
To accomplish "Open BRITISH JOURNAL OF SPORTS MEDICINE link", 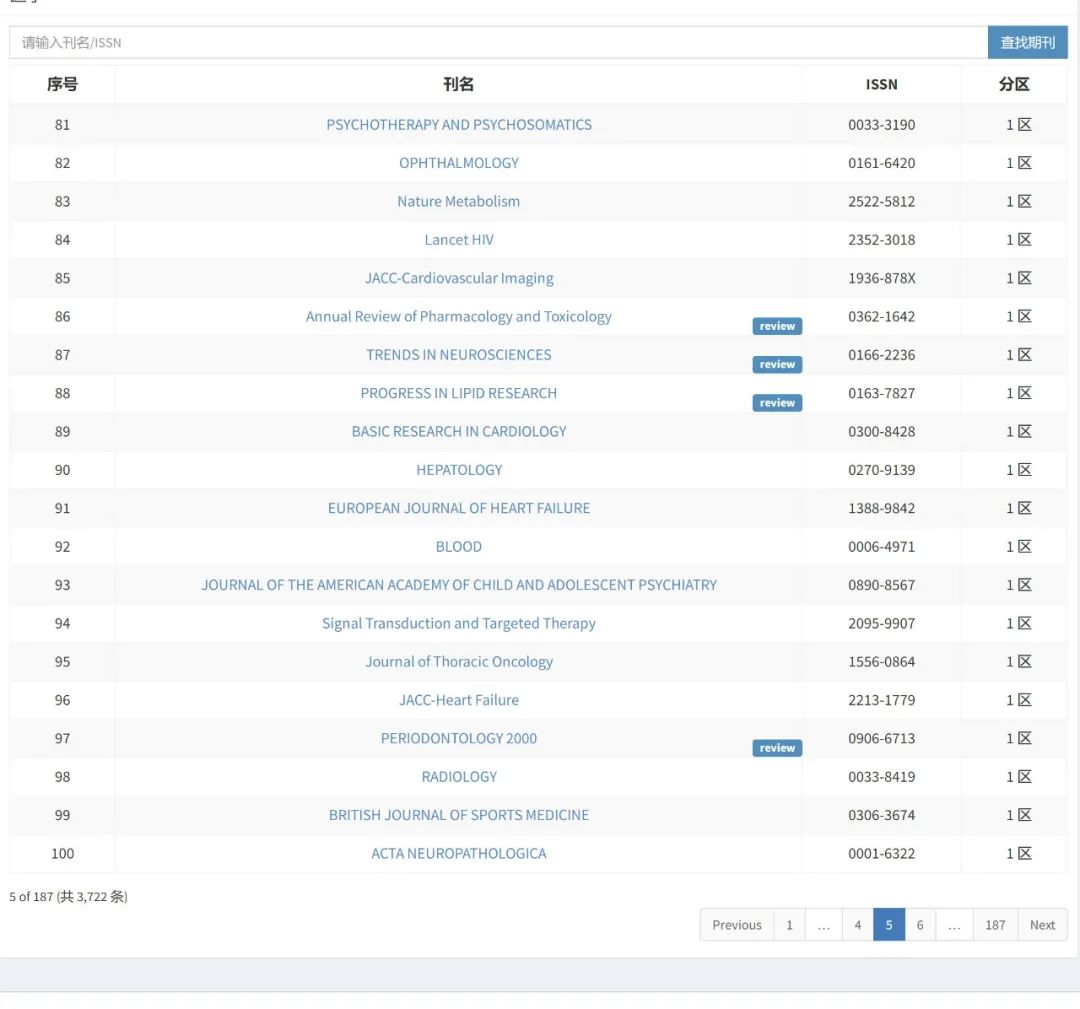I will pyautogui.click(x=458, y=815).
